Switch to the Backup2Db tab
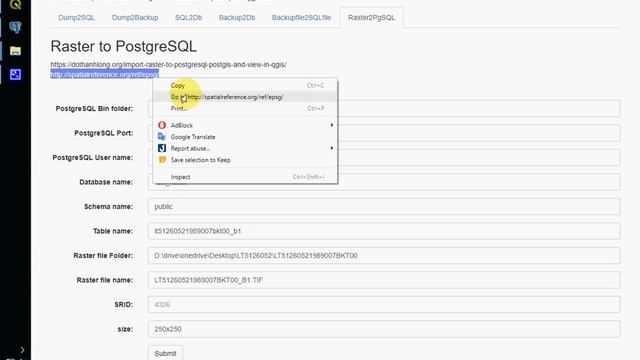This screenshot has width=640, height=360. pyautogui.click(x=237, y=18)
